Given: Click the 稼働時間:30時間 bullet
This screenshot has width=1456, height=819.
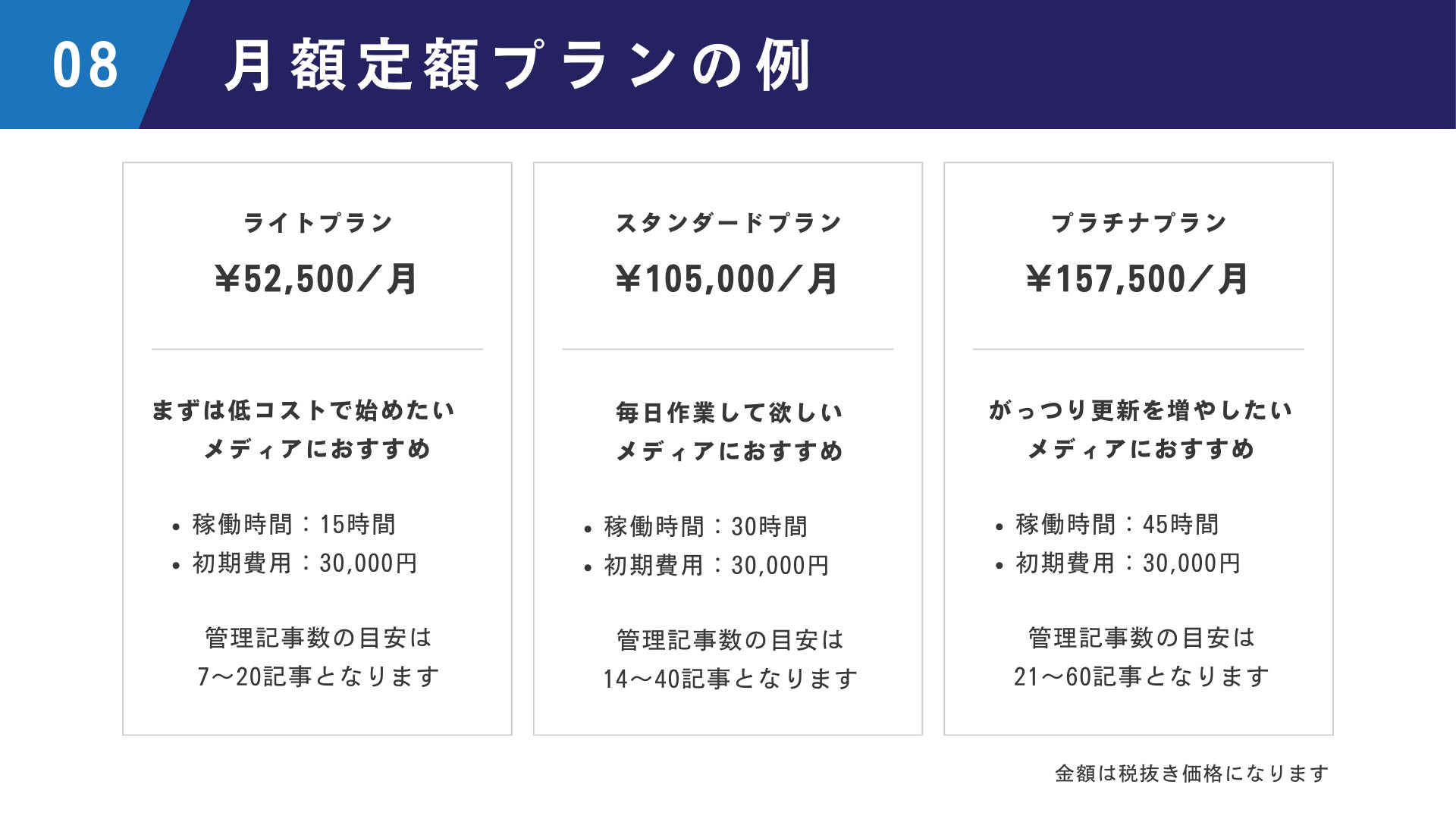Looking at the screenshot, I should click(705, 526).
